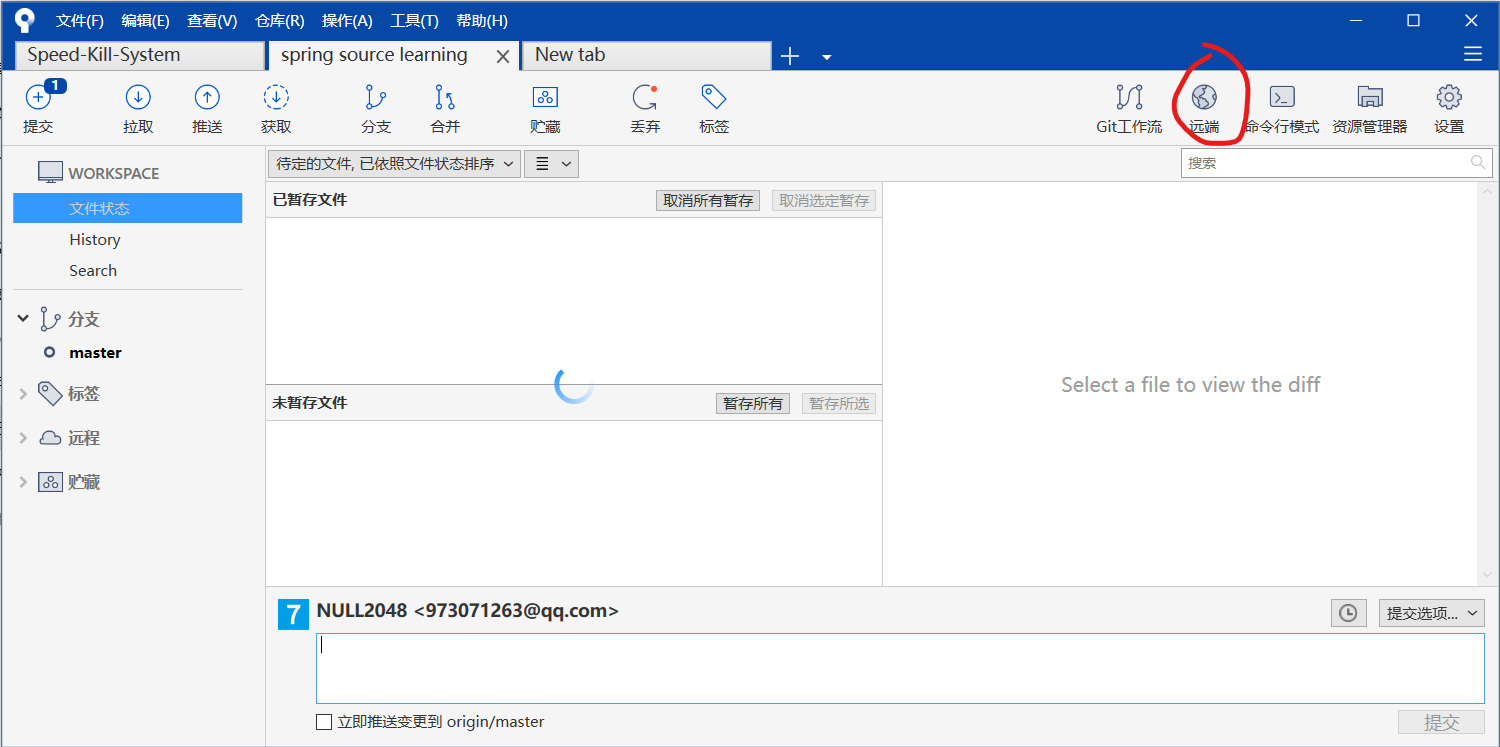Click the 提交 button at bottom right
Image resolution: width=1500 pixels, height=747 pixels.
tap(1441, 723)
